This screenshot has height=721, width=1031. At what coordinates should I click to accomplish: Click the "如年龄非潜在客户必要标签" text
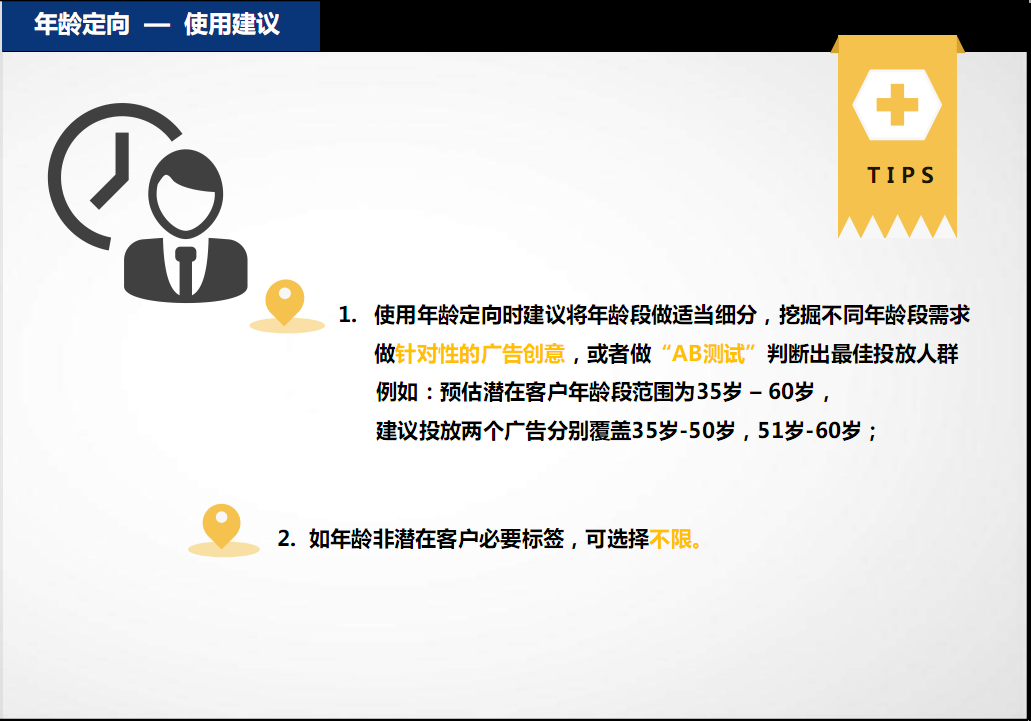(438, 540)
